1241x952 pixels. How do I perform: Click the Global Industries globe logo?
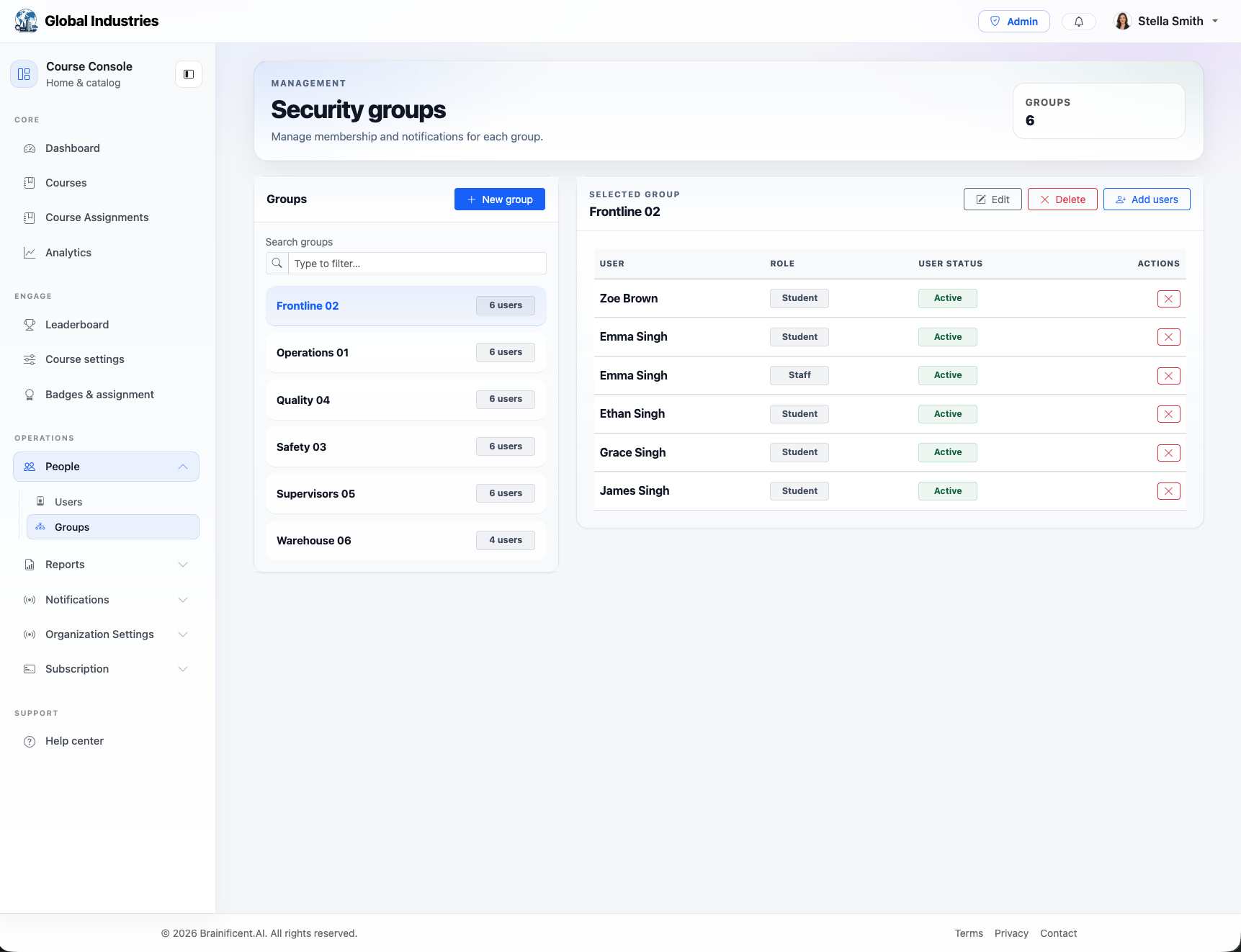pyautogui.click(x=26, y=21)
